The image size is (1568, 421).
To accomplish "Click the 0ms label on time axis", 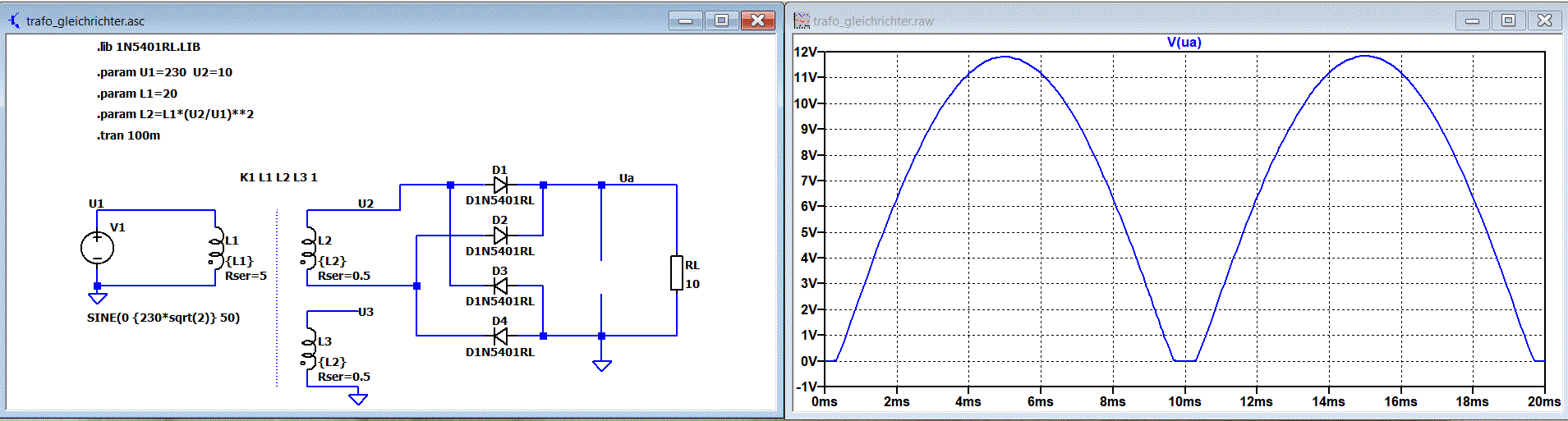I will coord(825,401).
